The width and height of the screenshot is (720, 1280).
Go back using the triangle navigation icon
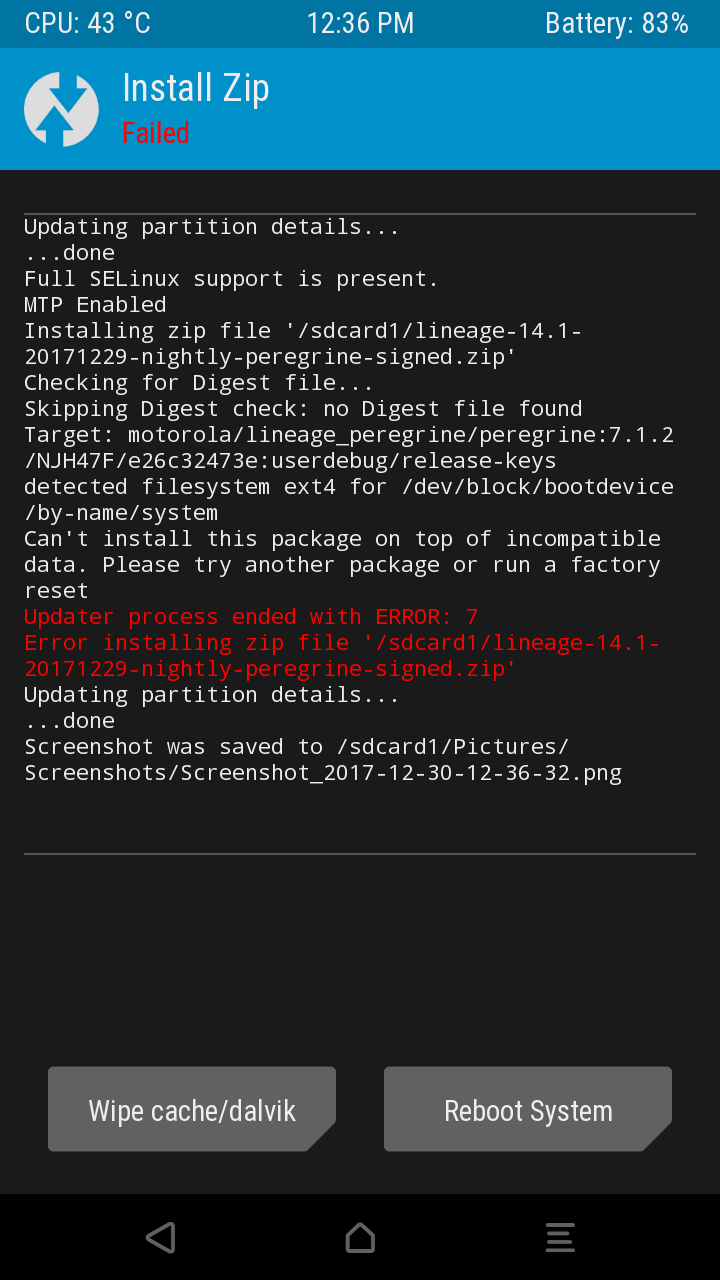coord(160,1237)
